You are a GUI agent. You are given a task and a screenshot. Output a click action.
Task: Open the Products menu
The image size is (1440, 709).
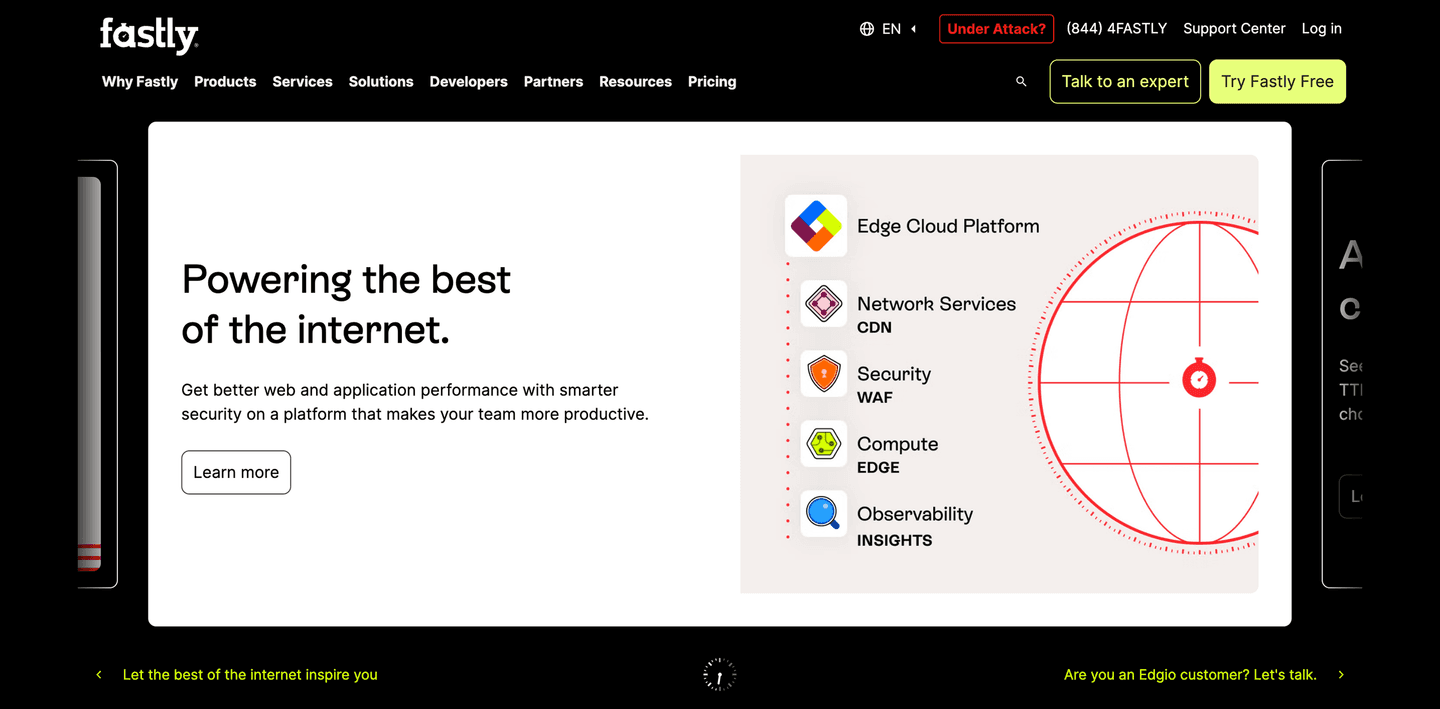pyautogui.click(x=225, y=82)
